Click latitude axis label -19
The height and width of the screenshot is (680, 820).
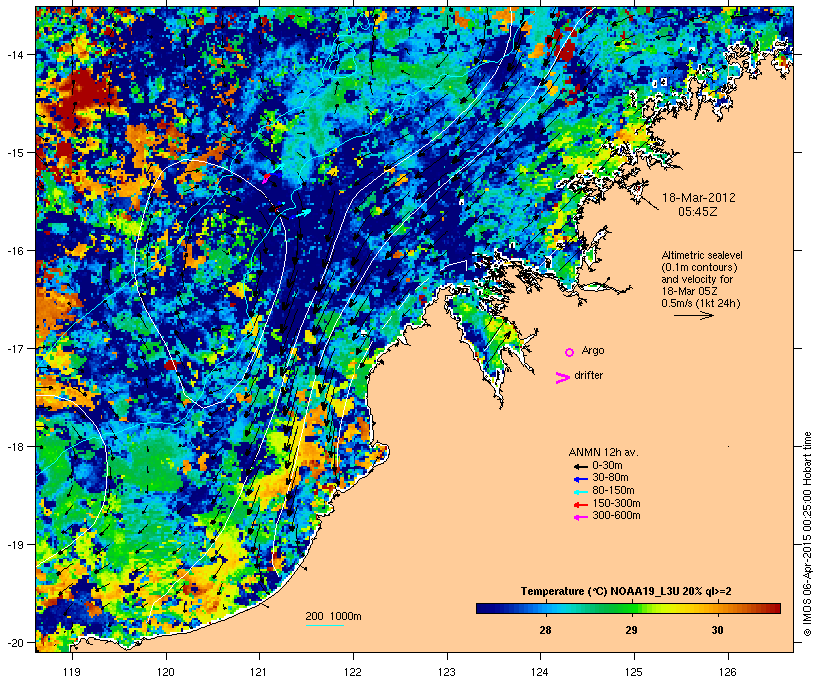(x=14, y=545)
